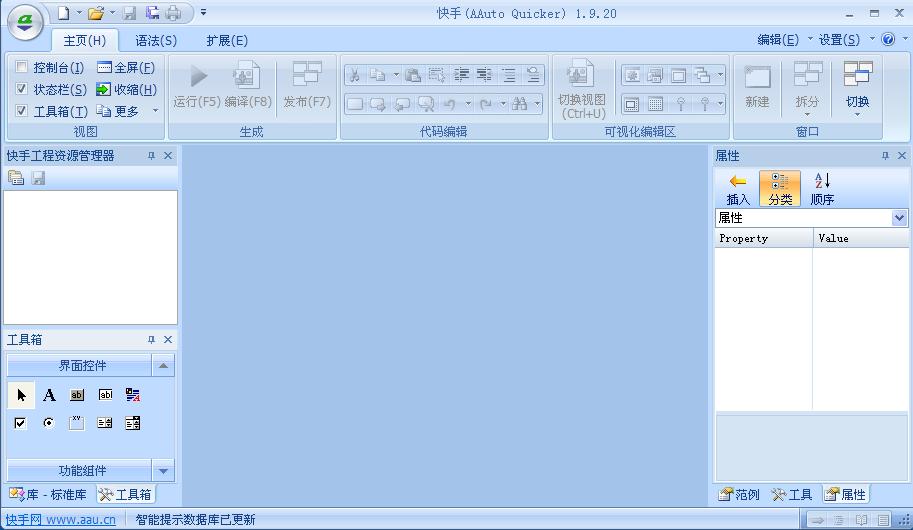913x530 pixels.
Task: Switch to the 语法(S) ribbon tab
Action: pyautogui.click(x=156, y=41)
